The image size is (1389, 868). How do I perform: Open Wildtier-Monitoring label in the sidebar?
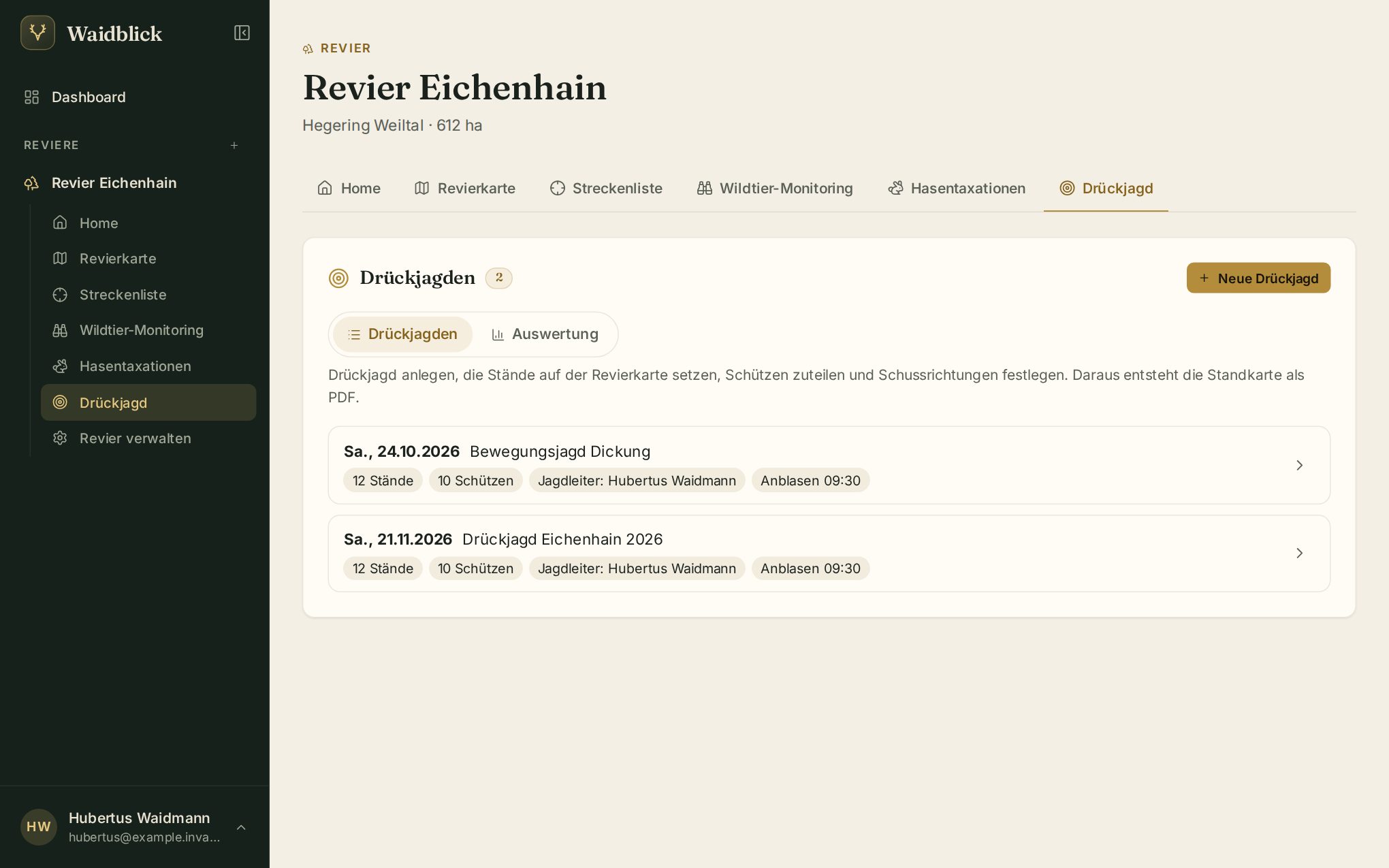point(142,330)
